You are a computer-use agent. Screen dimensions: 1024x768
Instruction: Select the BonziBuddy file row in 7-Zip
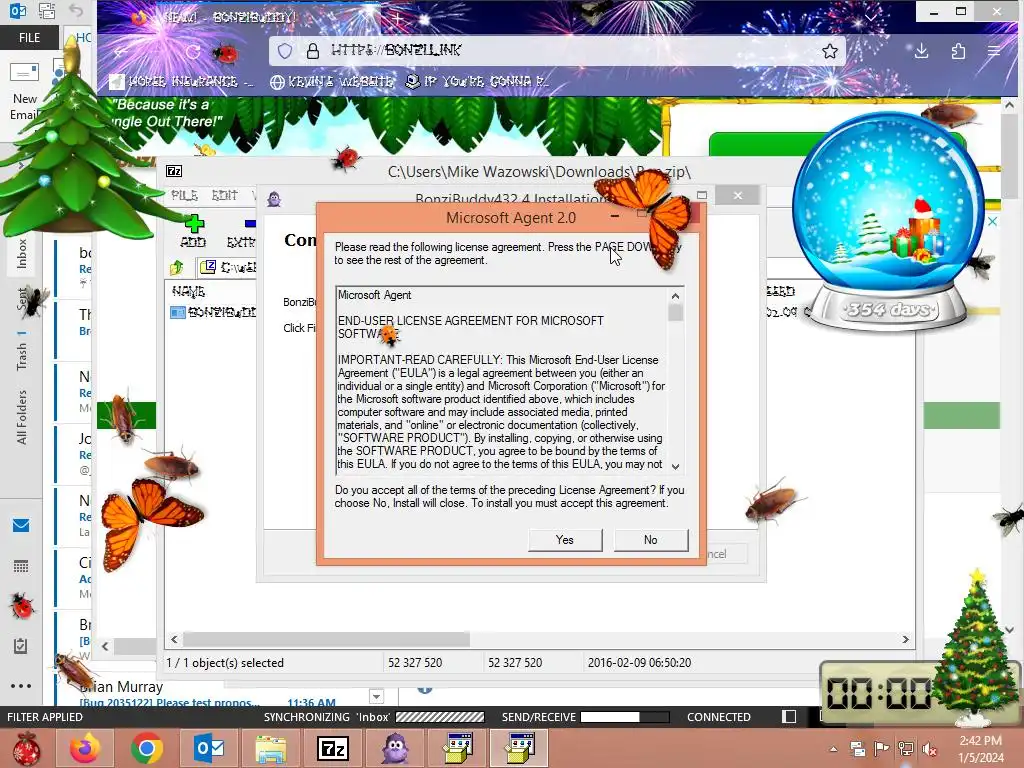pos(213,312)
